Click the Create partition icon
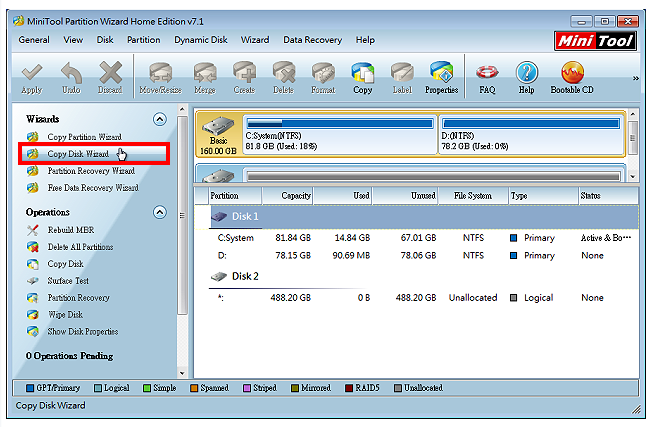The height and width of the screenshot is (427, 658). (x=244, y=72)
